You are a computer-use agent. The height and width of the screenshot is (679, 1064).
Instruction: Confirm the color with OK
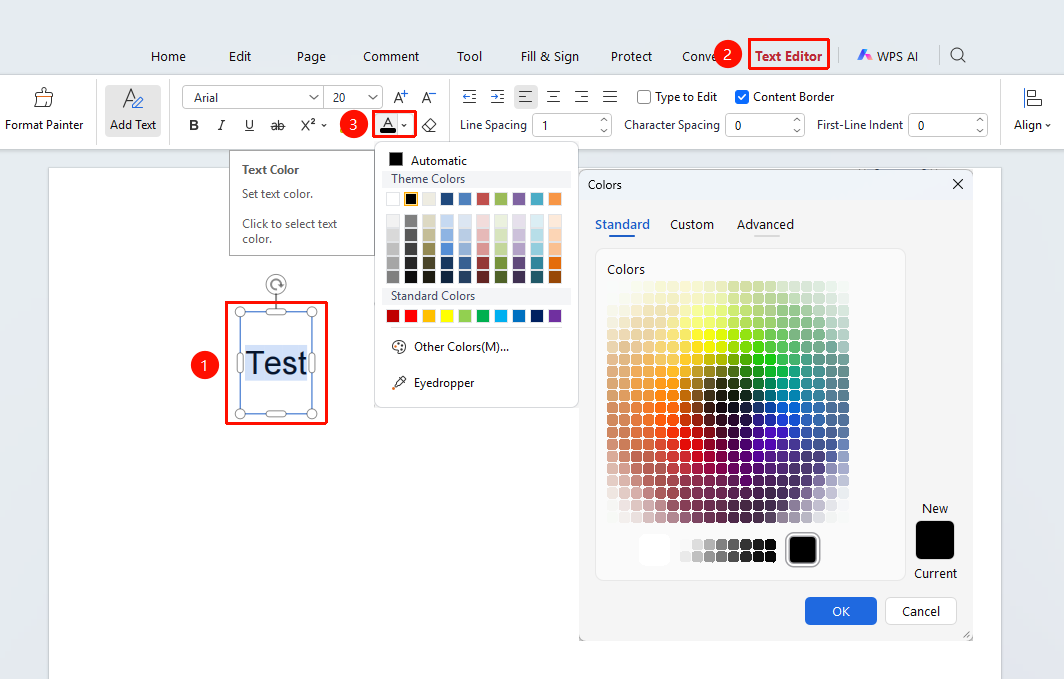coord(841,611)
